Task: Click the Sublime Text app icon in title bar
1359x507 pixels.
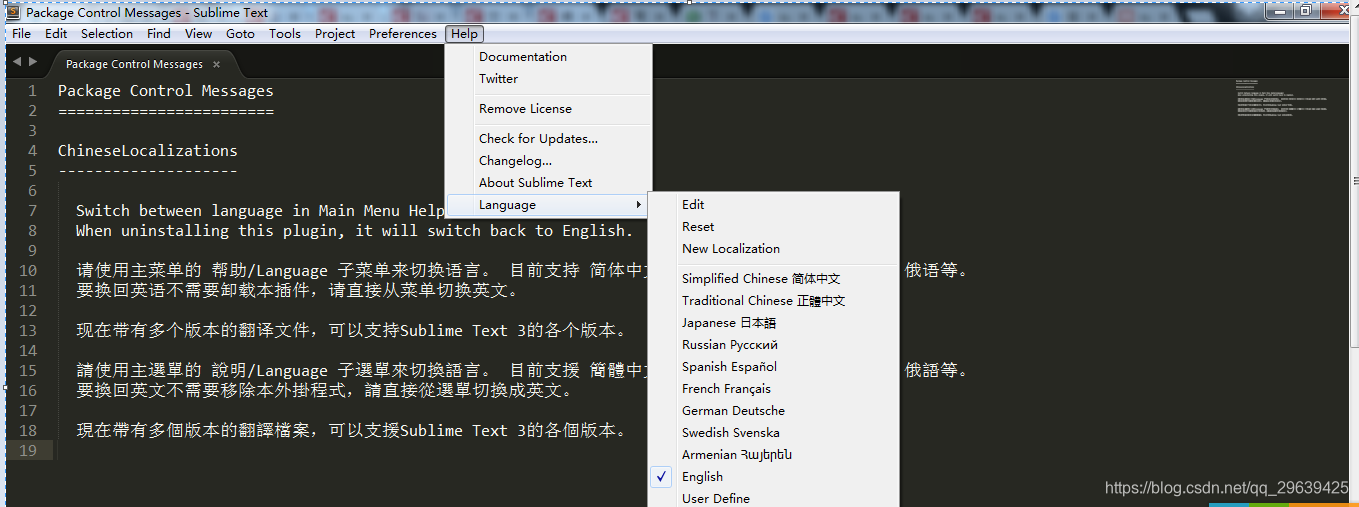Action: [x=14, y=13]
